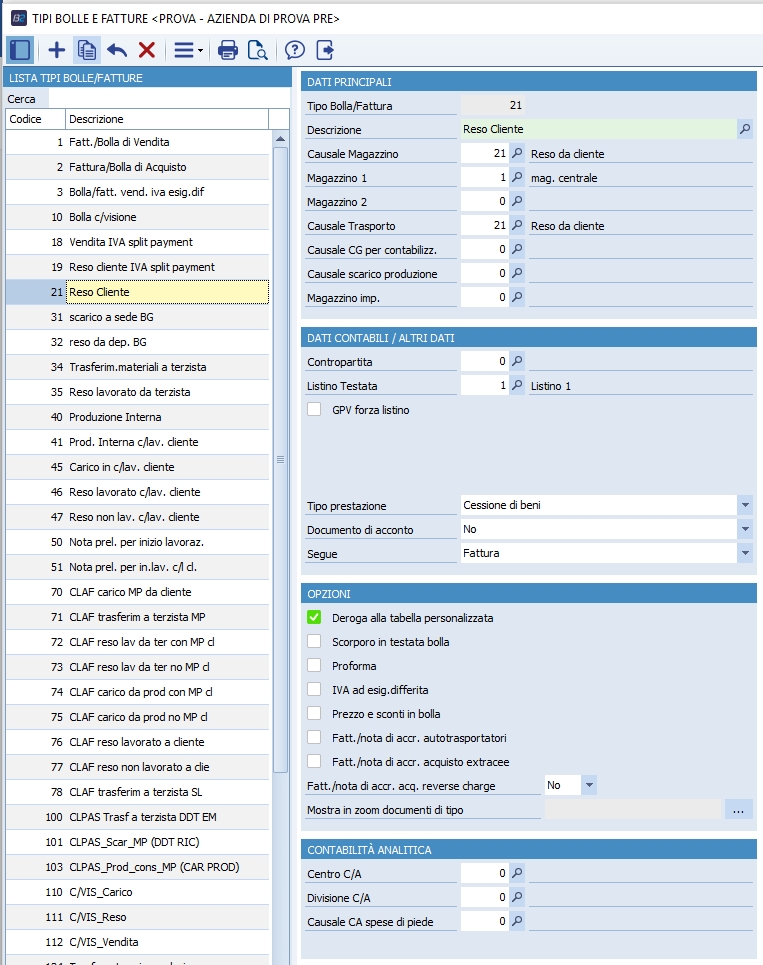Enable the Proforma checkbox
This screenshot has height=965, width=763.
(314, 666)
